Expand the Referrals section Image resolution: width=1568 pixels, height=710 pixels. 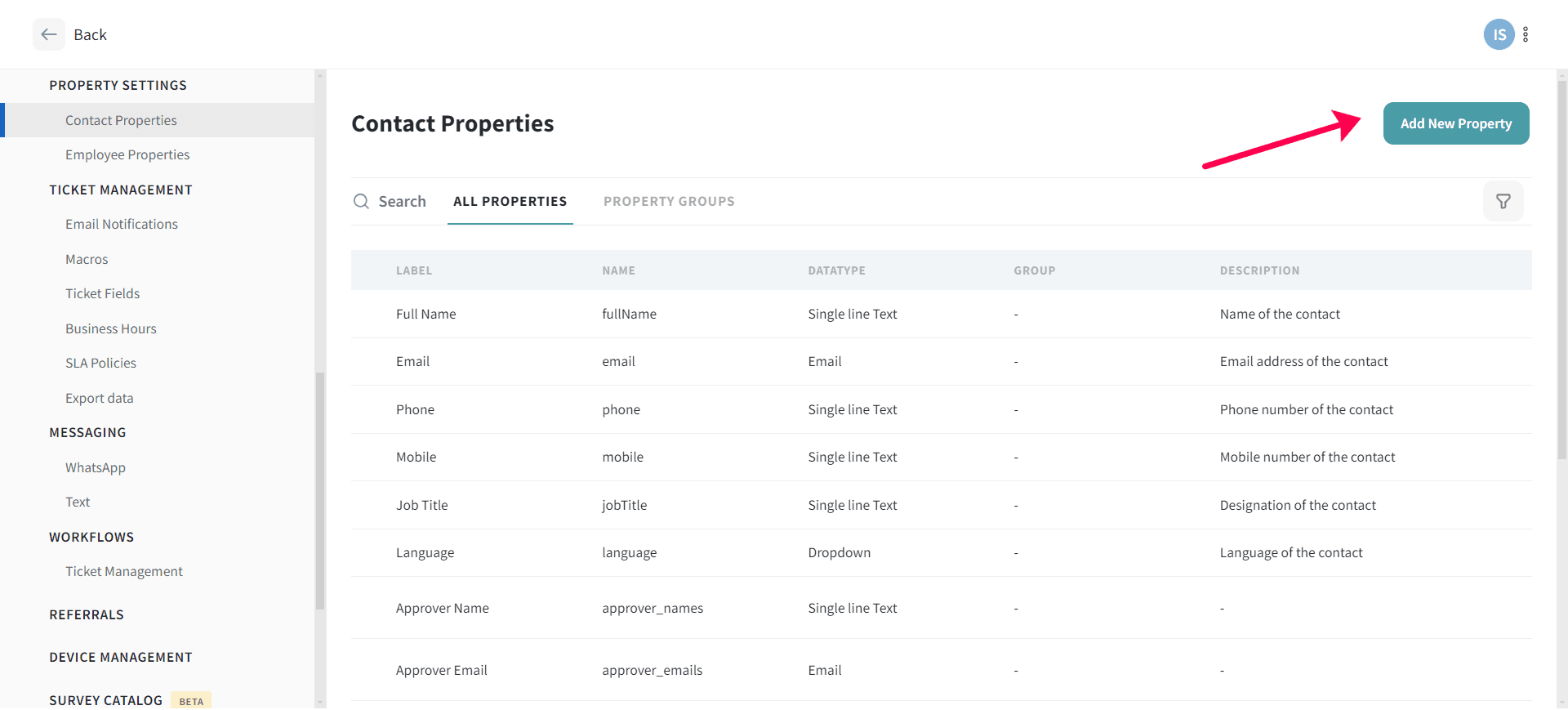click(87, 614)
